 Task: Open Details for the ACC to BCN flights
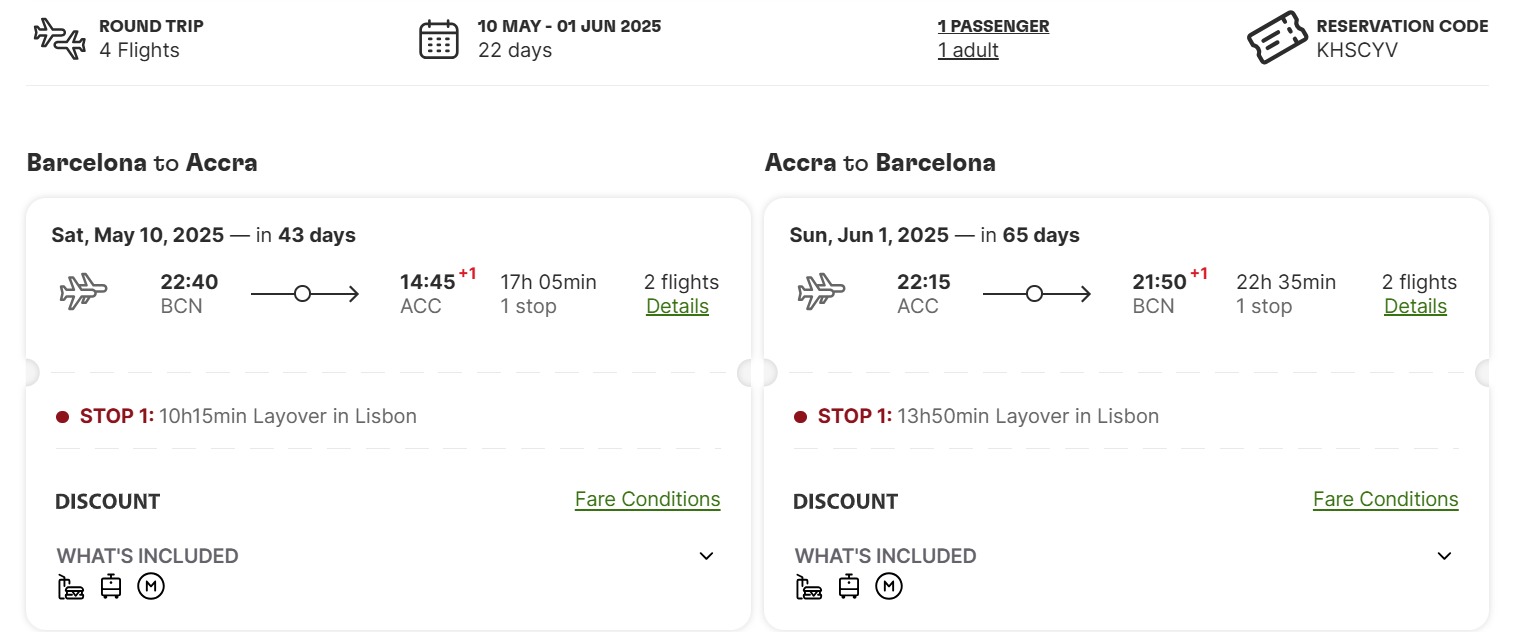tap(1415, 307)
